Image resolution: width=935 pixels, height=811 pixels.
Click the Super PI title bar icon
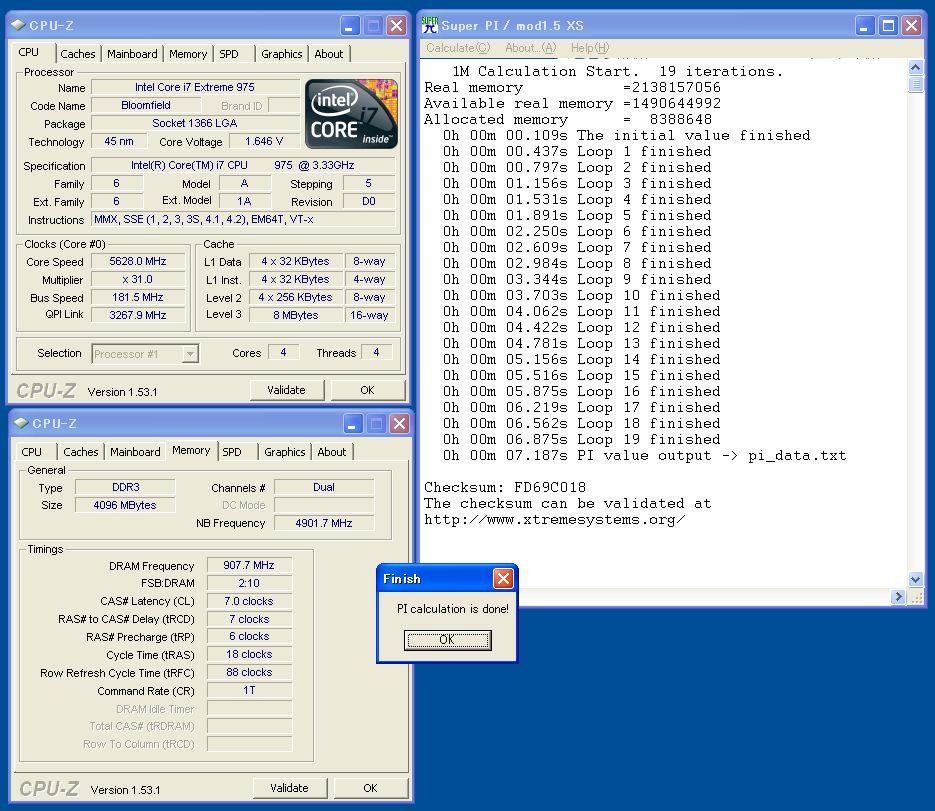pyautogui.click(x=429, y=25)
